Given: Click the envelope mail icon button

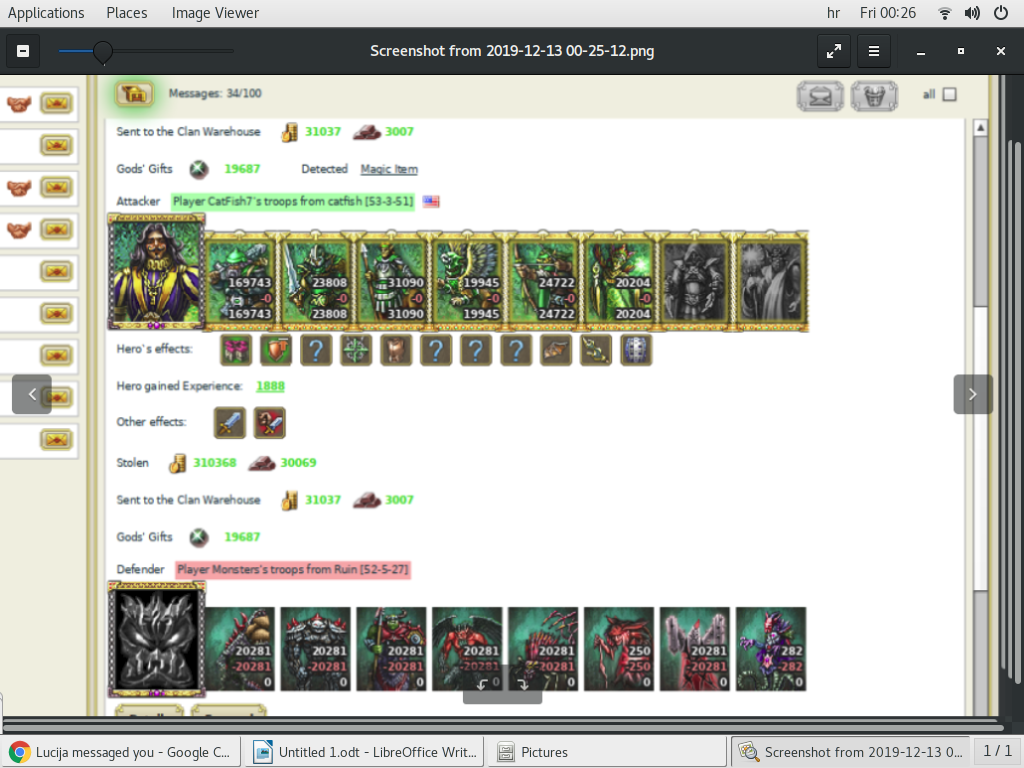Looking at the screenshot, I should click(x=820, y=96).
